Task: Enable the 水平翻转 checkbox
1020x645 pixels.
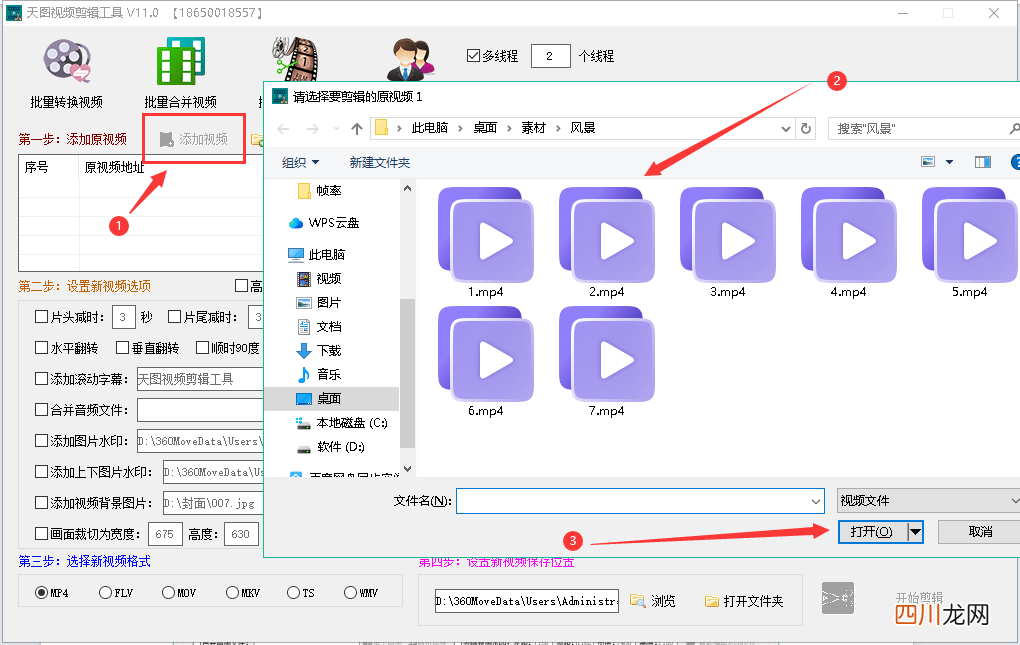Action: click(x=42, y=348)
